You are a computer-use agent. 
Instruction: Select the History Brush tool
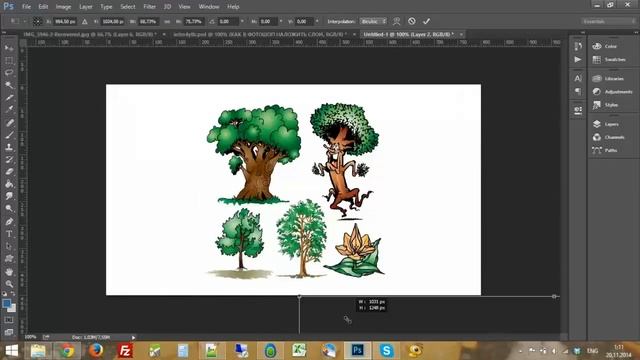tap(9, 159)
